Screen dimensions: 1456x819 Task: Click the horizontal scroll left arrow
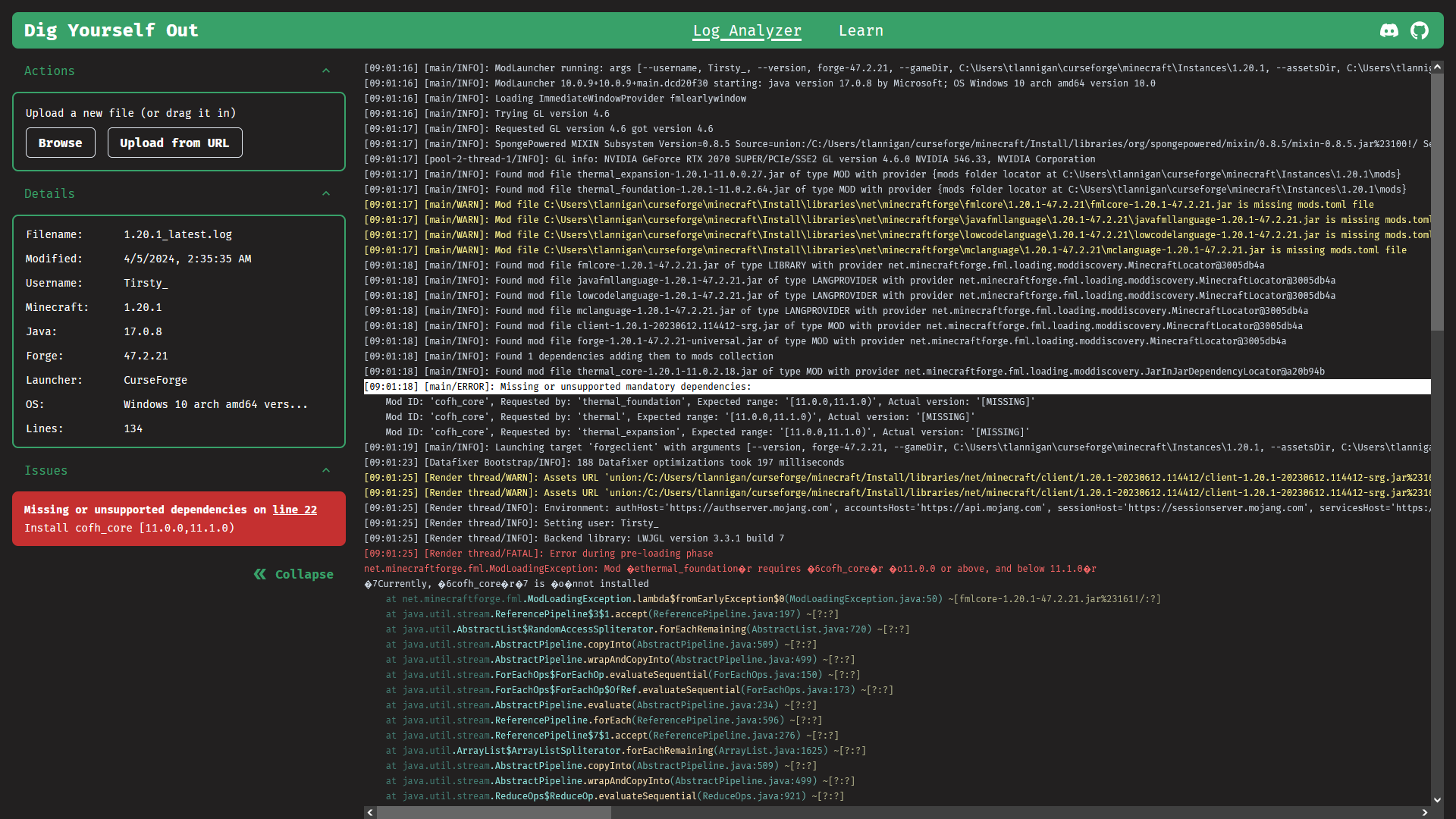point(370,812)
